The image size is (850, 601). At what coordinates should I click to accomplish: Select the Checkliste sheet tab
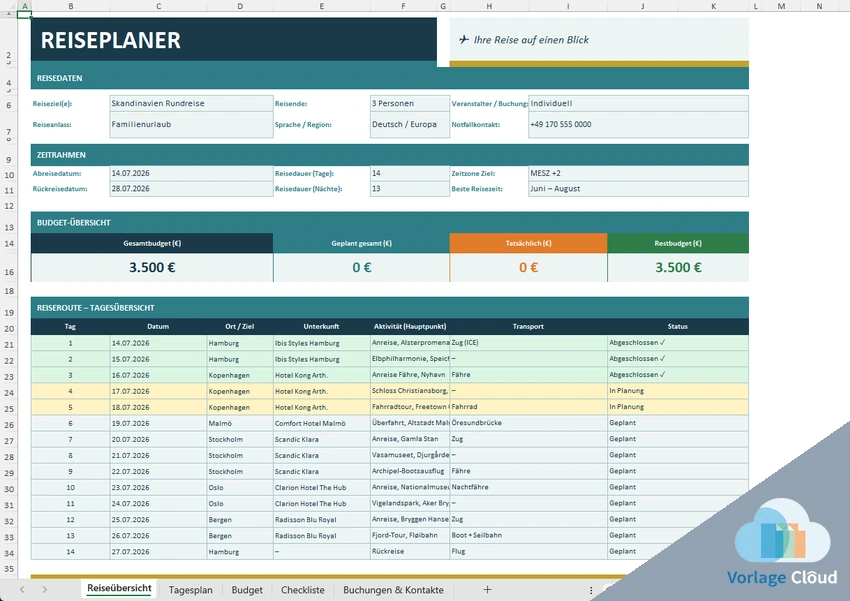(x=302, y=590)
